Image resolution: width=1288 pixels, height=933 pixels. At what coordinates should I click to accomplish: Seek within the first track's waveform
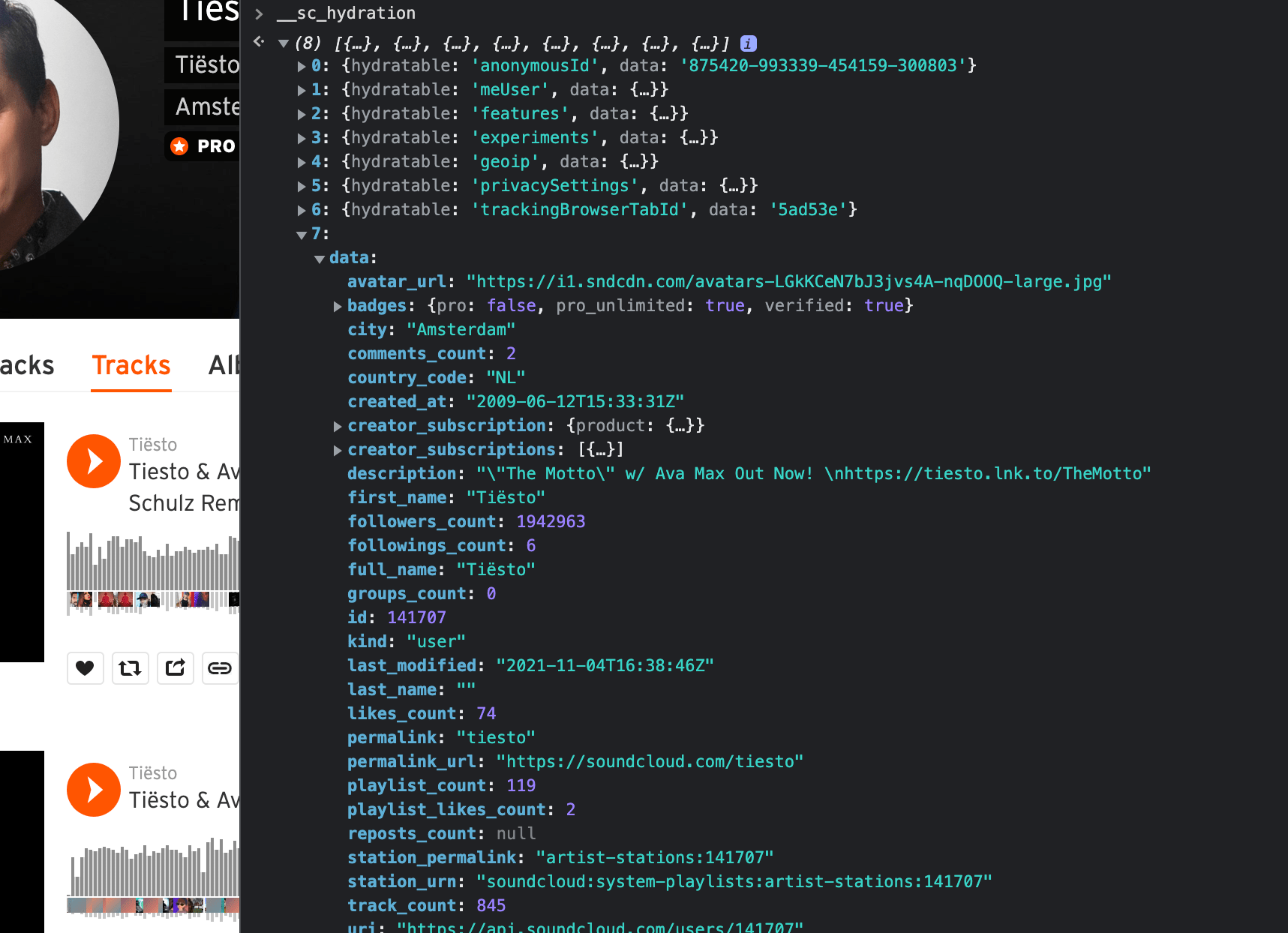(150, 570)
